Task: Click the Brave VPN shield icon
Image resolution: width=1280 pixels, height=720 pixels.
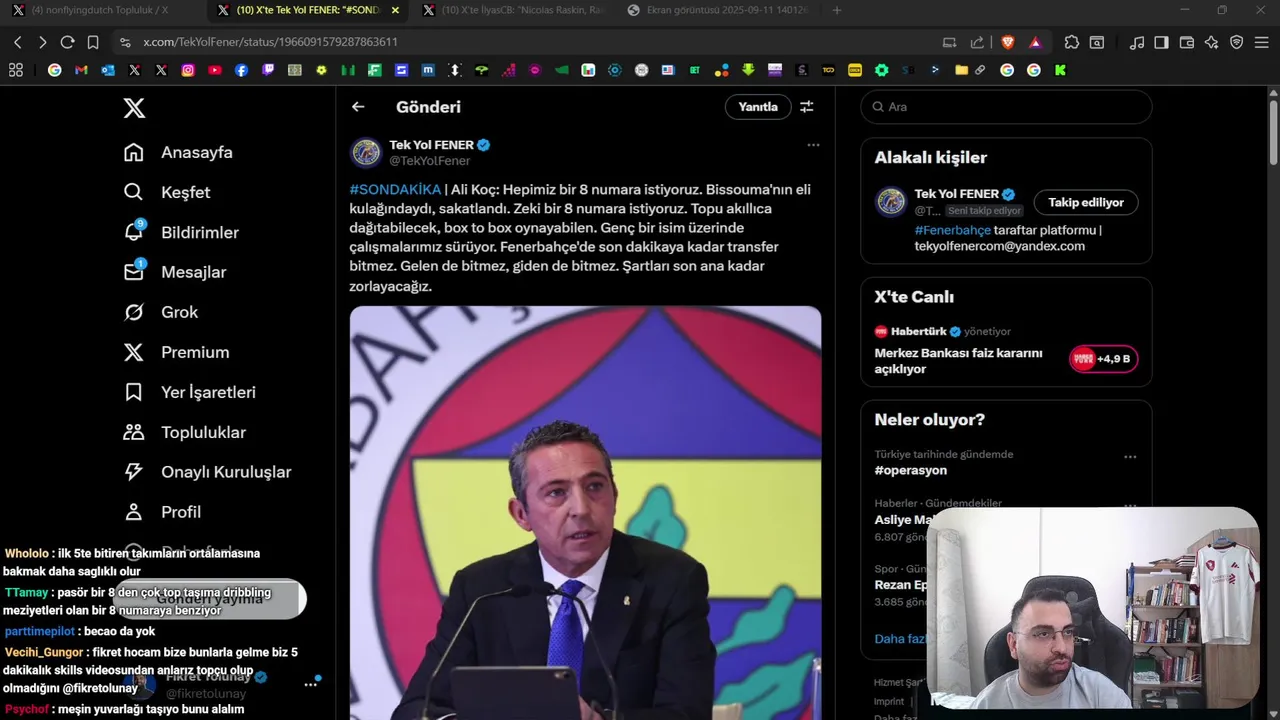Action: tap(1237, 42)
